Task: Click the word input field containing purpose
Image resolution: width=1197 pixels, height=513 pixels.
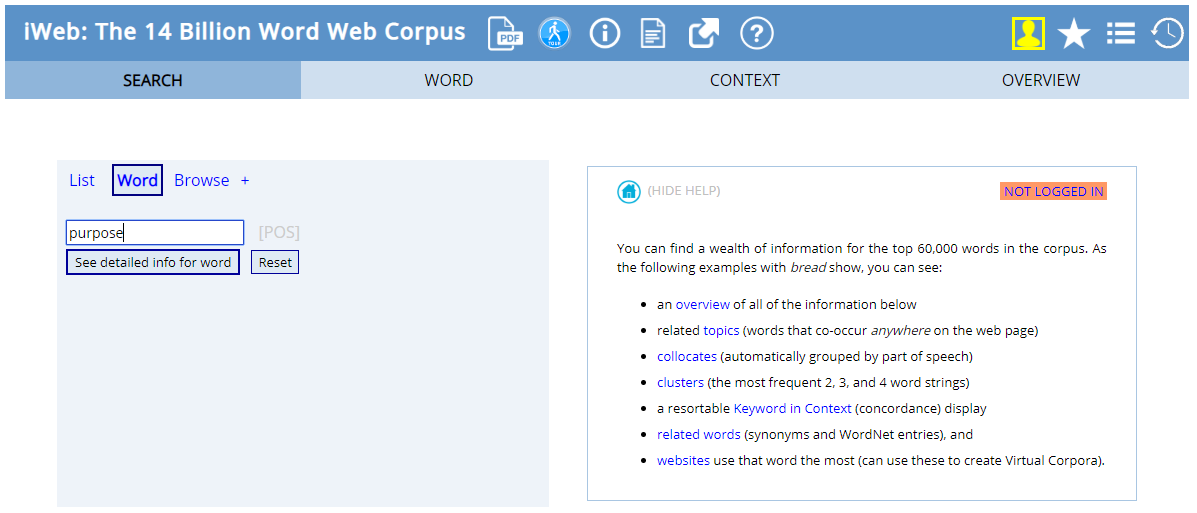Action: tap(155, 233)
